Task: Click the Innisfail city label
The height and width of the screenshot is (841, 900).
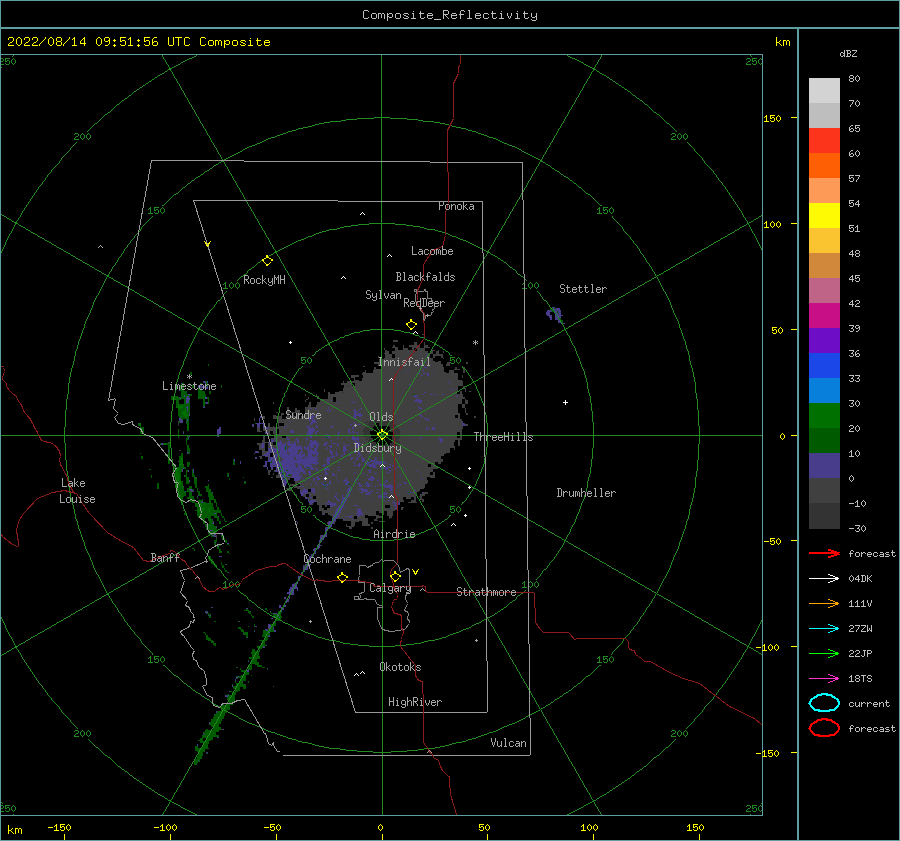Action: tap(404, 362)
